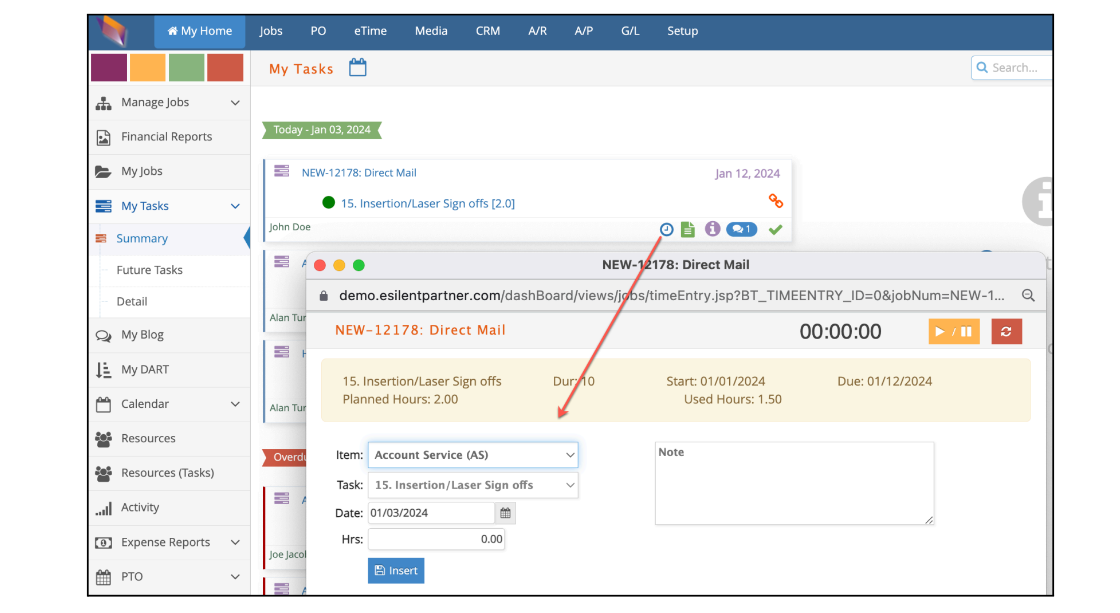Open the comments bubble showing 1
Image resolution: width=1120 pixels, height=613 pixels.
click(x=741, y=229)
